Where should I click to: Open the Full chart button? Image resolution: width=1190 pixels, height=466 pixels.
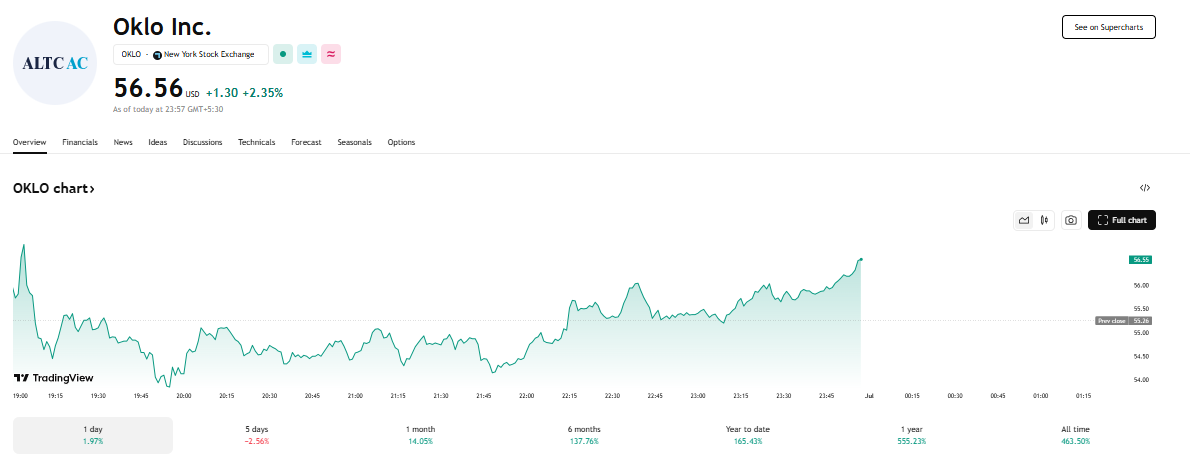1122,220
